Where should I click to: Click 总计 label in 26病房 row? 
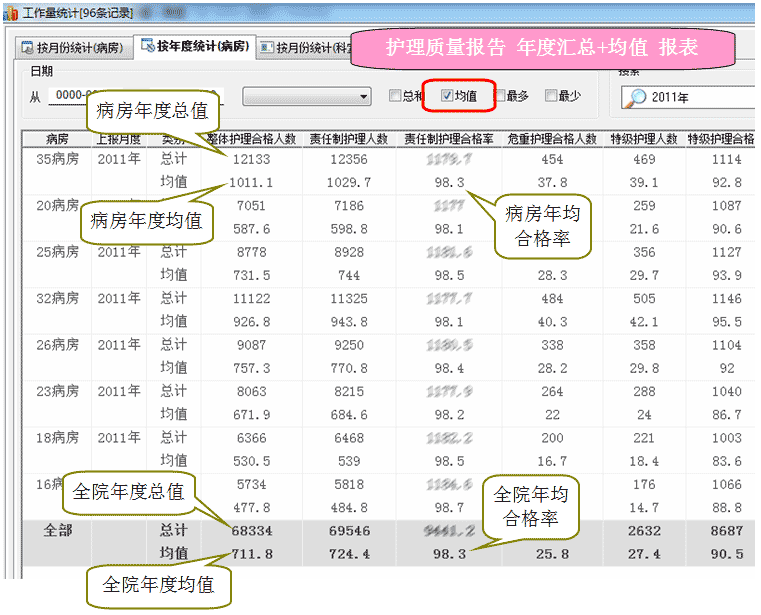tap(173, 345)
